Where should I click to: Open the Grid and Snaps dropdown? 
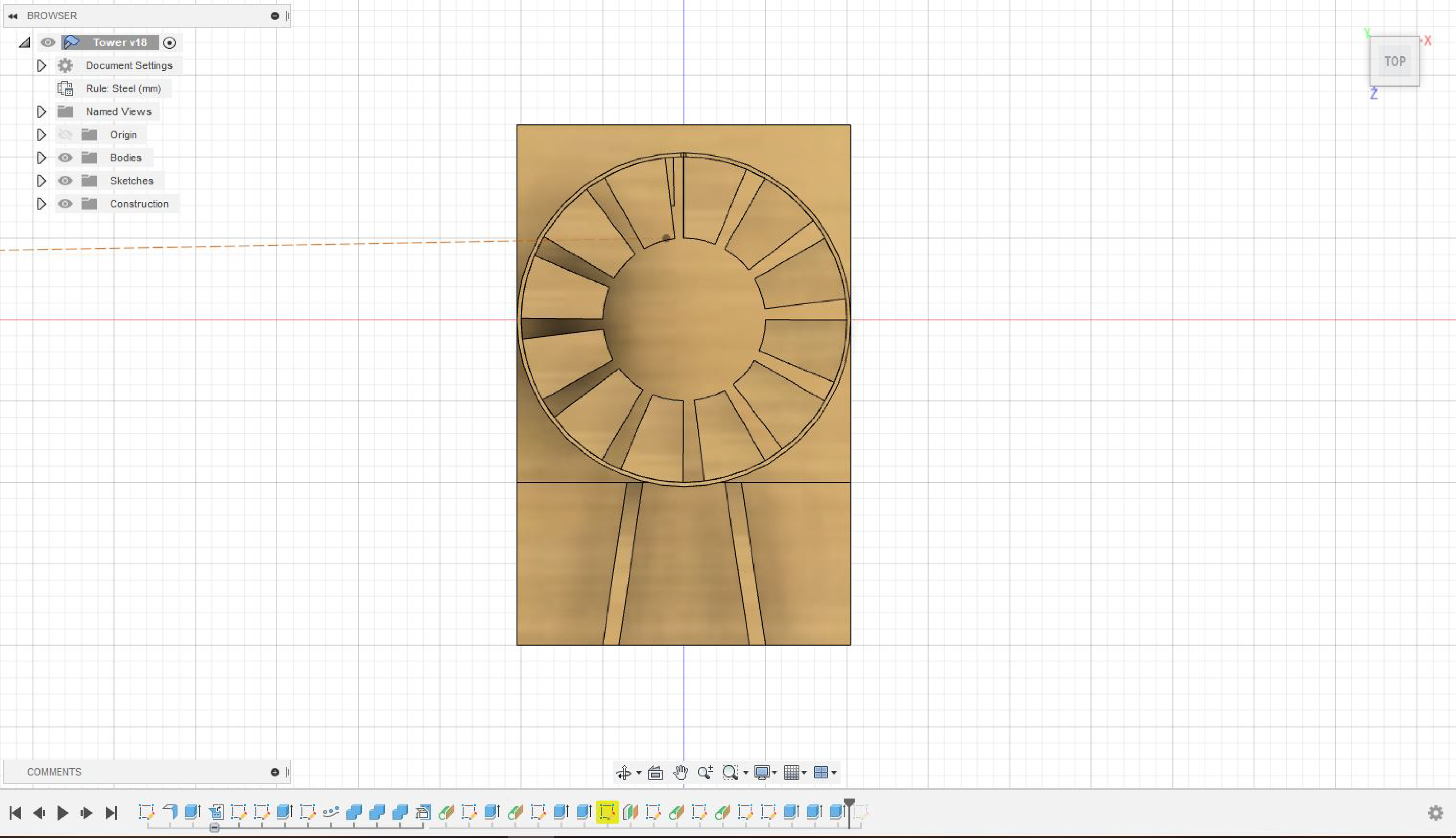tap(795, 772)
